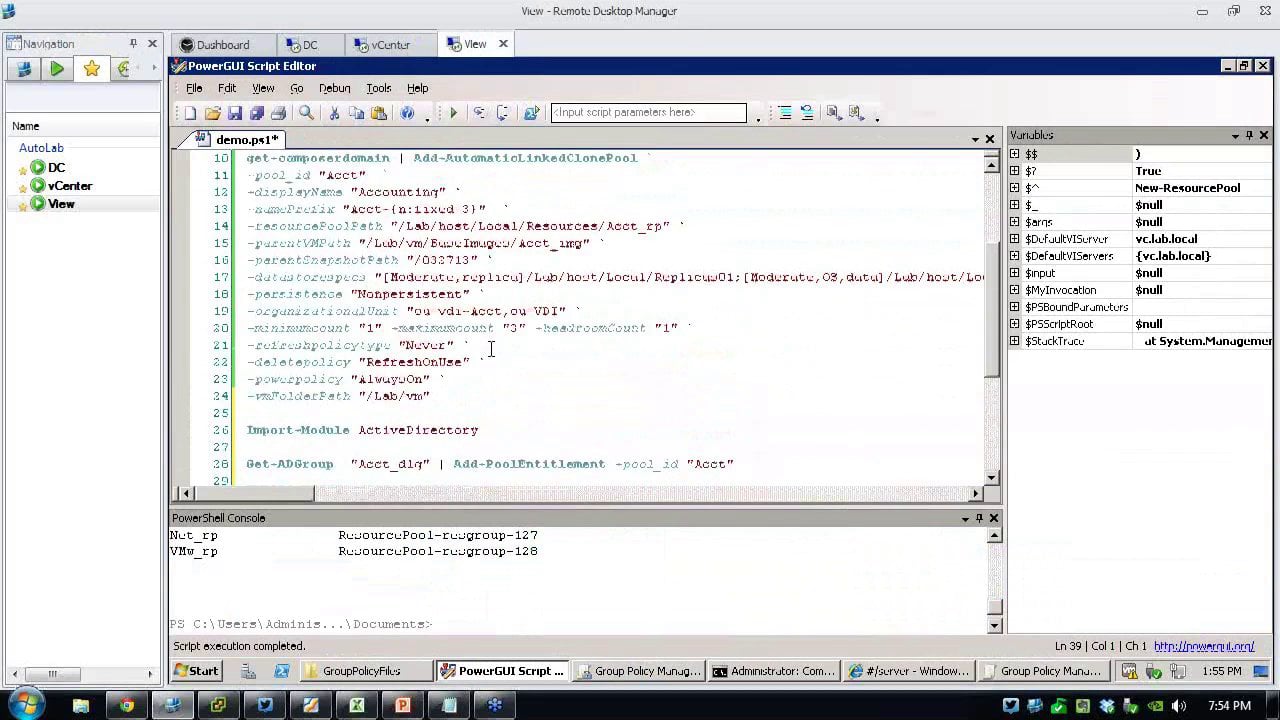Close the demo.ps1 document with the X
Viewport: 1280px width, 720px height.
tap(990, 139)
